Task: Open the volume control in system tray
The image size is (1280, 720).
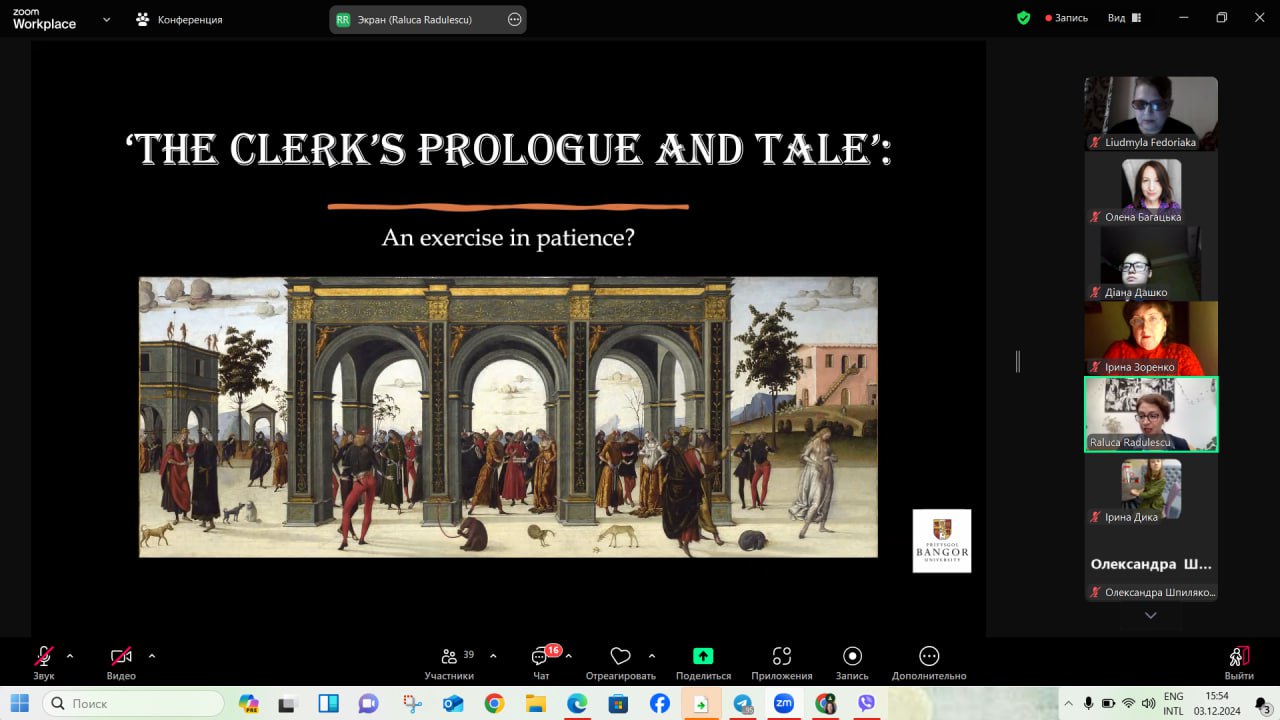Action: point(1148,703)
